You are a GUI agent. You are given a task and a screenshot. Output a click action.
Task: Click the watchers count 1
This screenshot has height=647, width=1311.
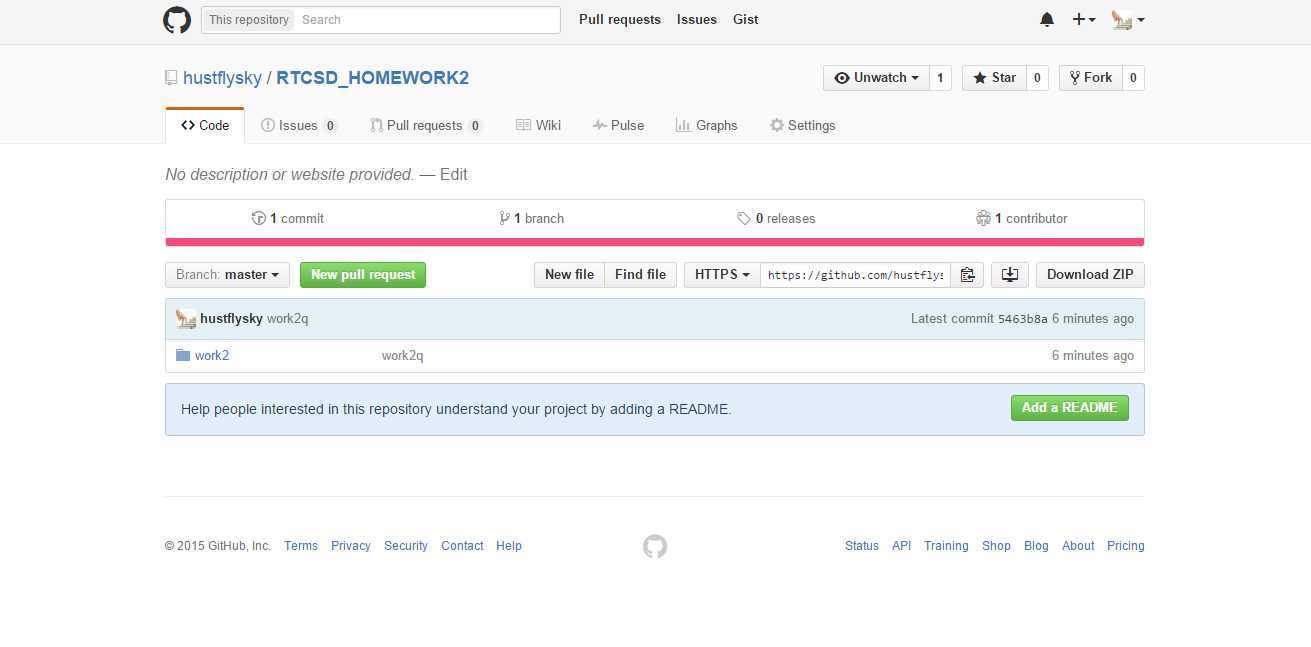point(940,78)
